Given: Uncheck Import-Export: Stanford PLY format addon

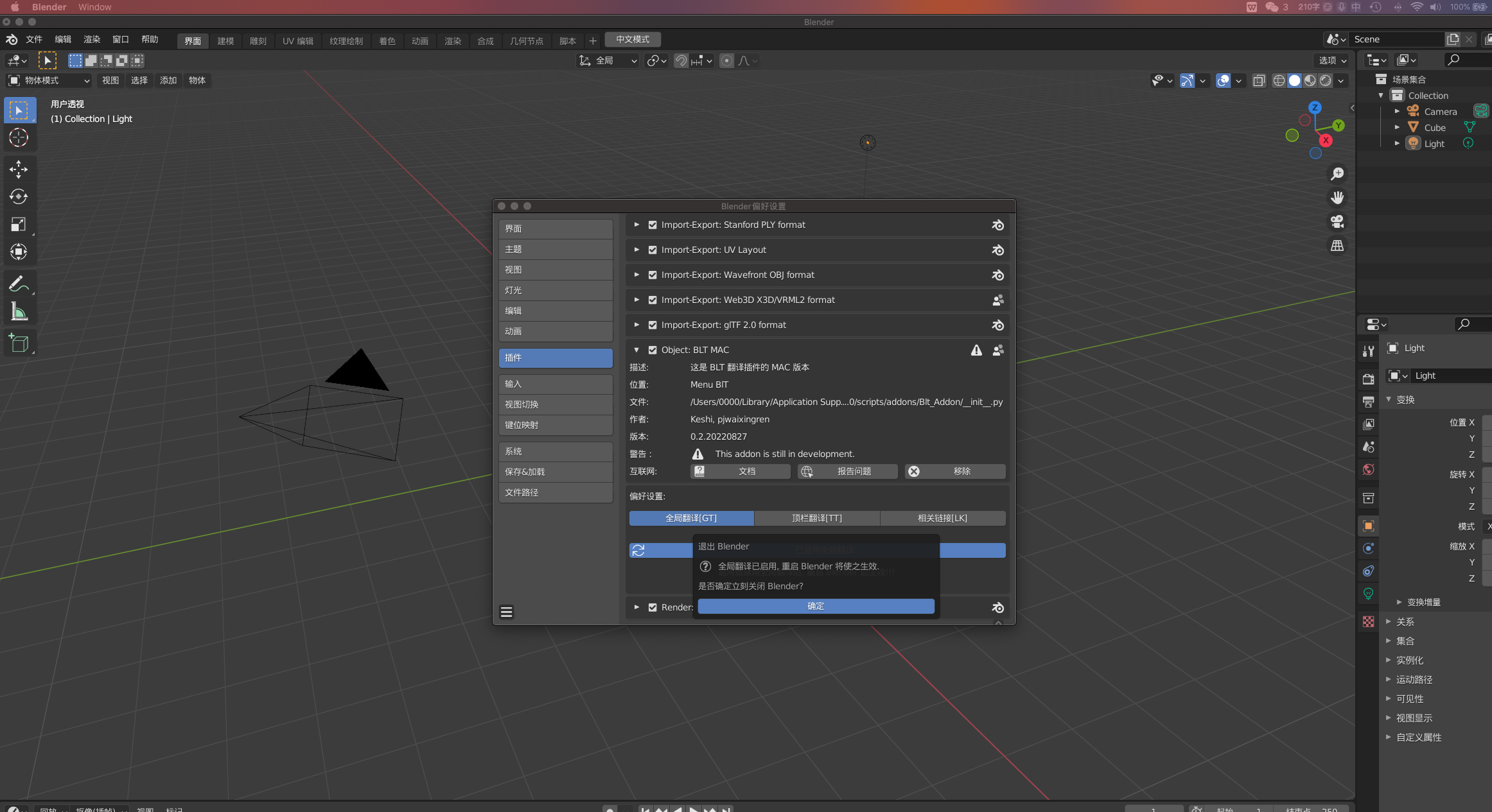Looking at the screenshot, I should pos(653,225).
